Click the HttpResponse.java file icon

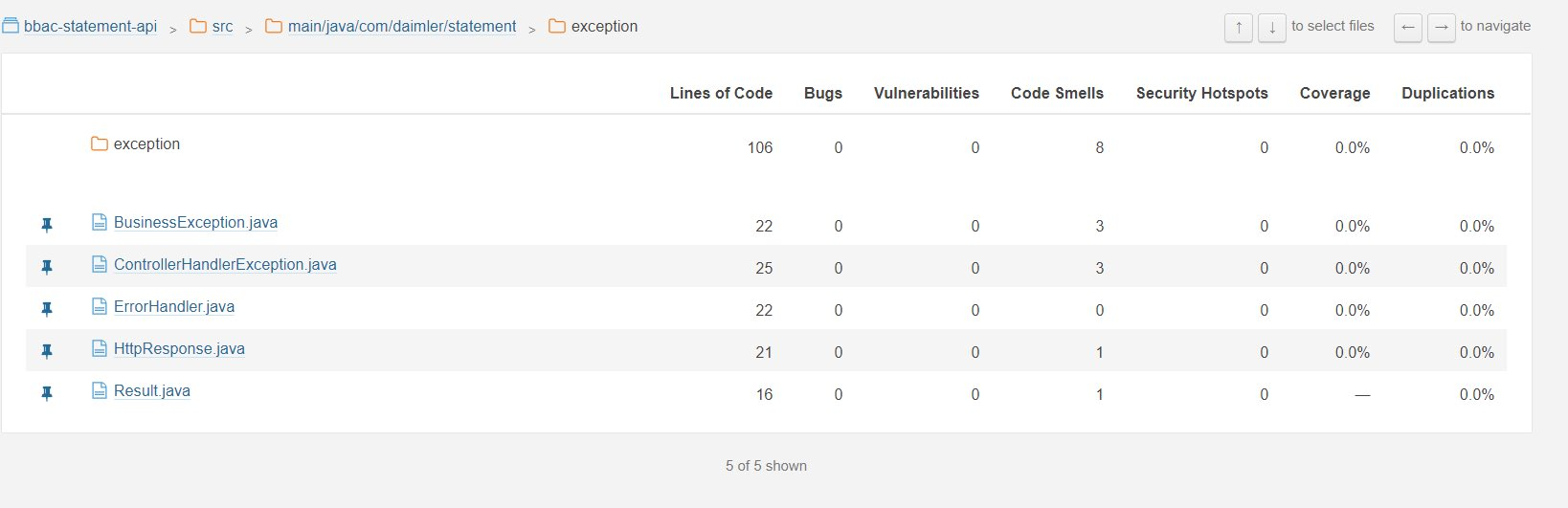point(99,348)
